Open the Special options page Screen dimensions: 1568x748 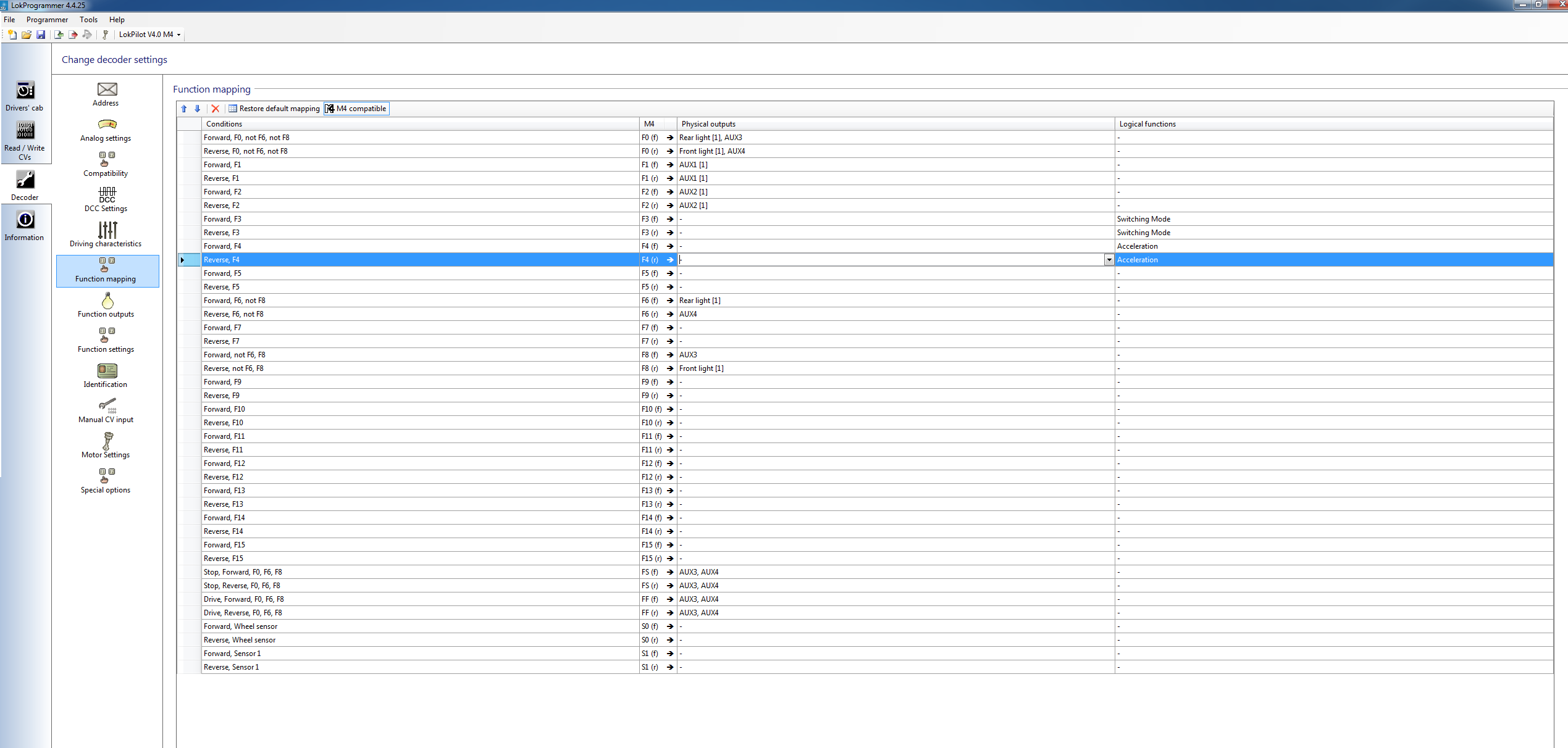click(x=106, y=481)
